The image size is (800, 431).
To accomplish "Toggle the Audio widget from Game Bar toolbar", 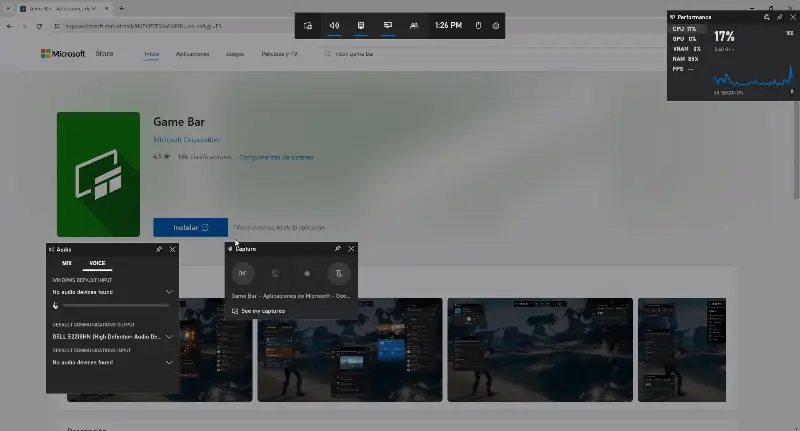I will point(334,26).
